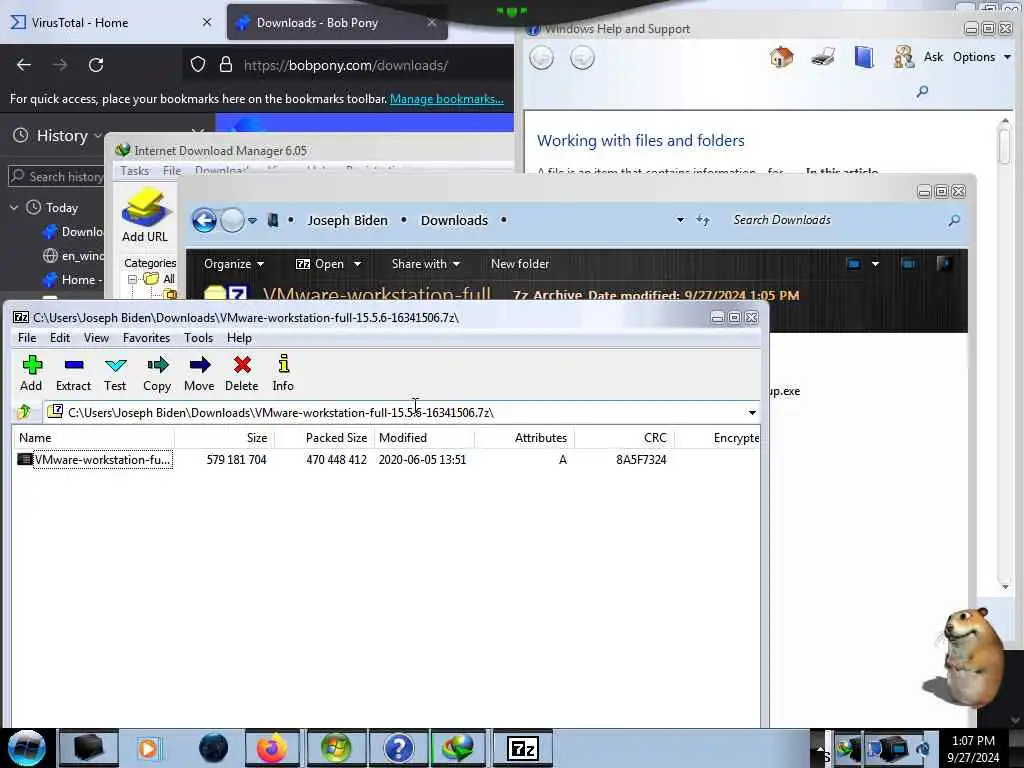This screenshot has height=768, width=1024.
Task: Click Downloads in Explorer breadcrumb
Action: pos(455,221)
